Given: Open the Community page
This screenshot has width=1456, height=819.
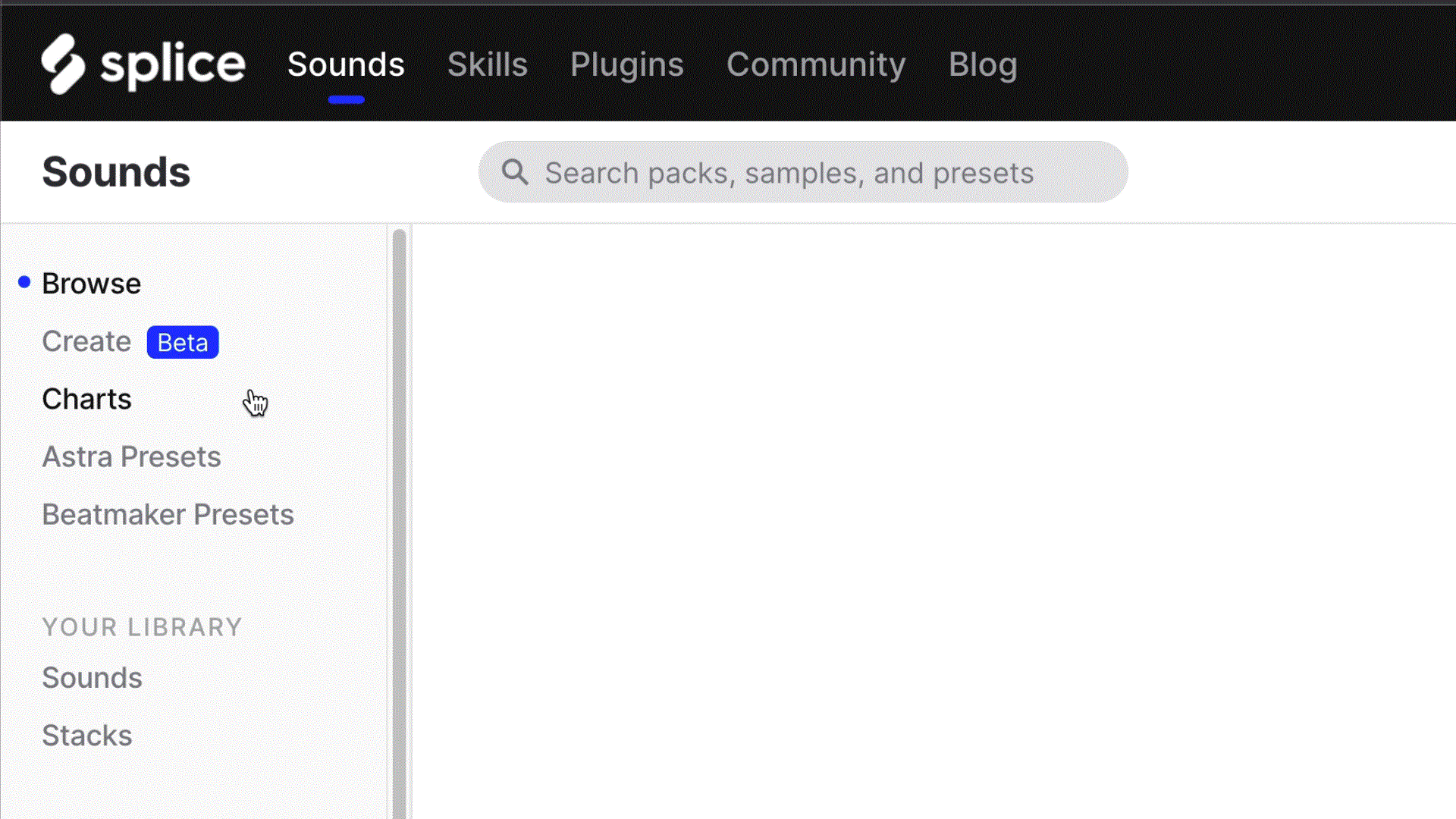Looking at the screenshot, I should (x=816, y=64).
